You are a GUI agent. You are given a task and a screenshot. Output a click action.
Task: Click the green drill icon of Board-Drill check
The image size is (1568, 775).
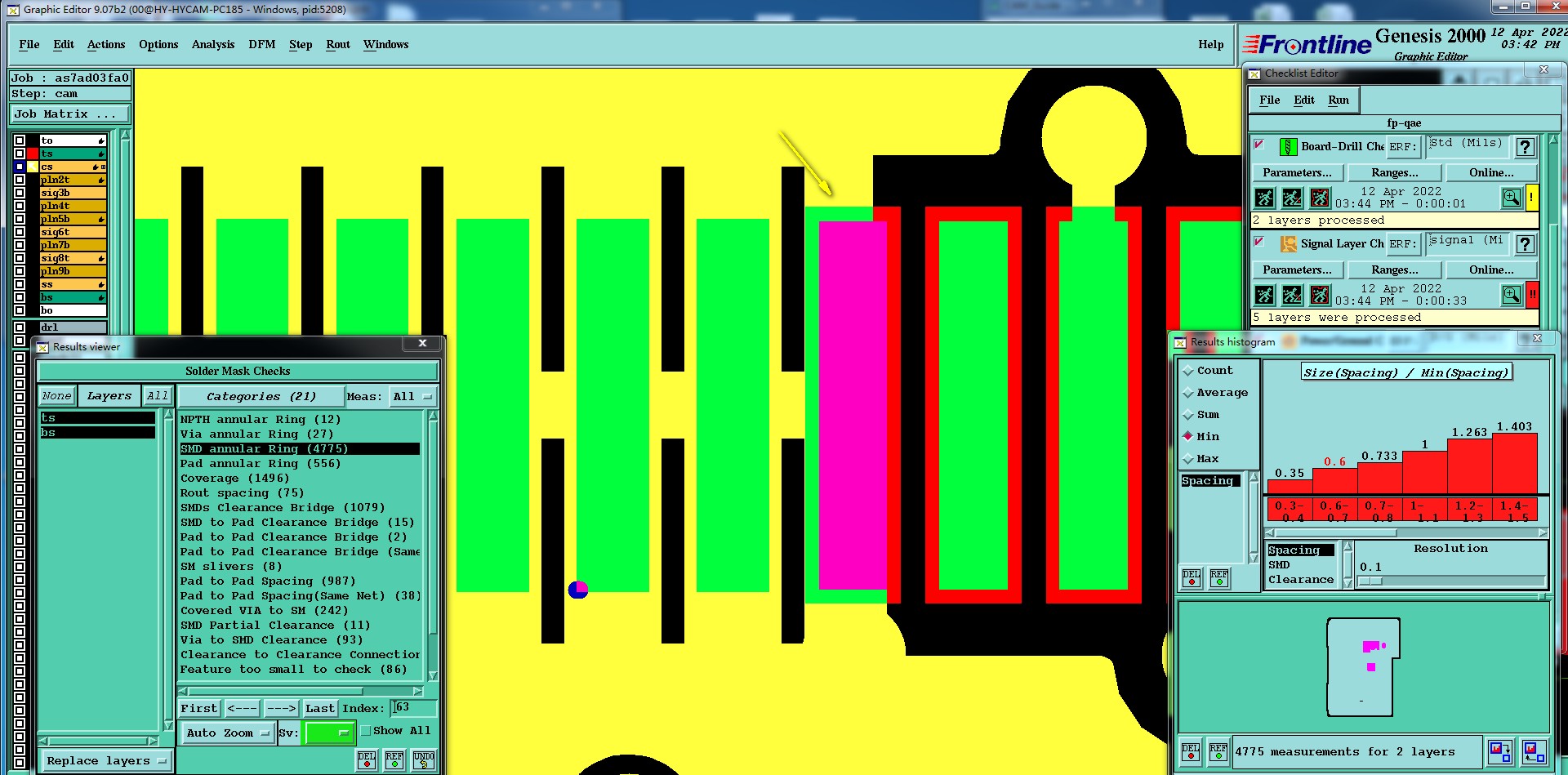1288,147
